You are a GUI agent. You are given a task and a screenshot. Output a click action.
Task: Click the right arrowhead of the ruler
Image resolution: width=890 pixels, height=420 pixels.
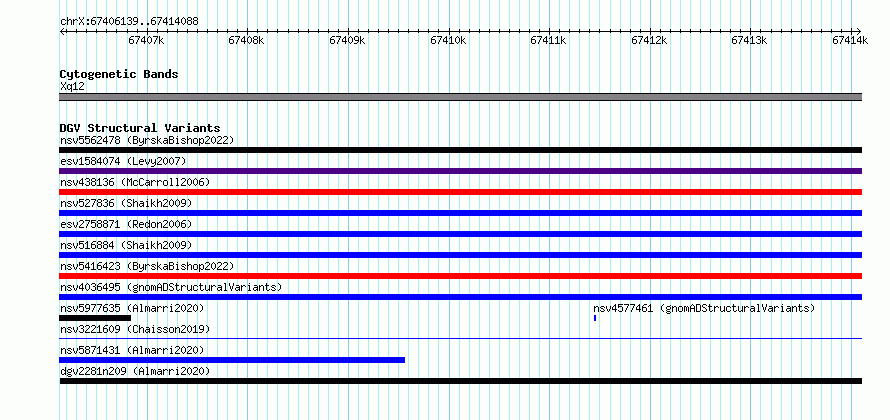tap(859, 31)
